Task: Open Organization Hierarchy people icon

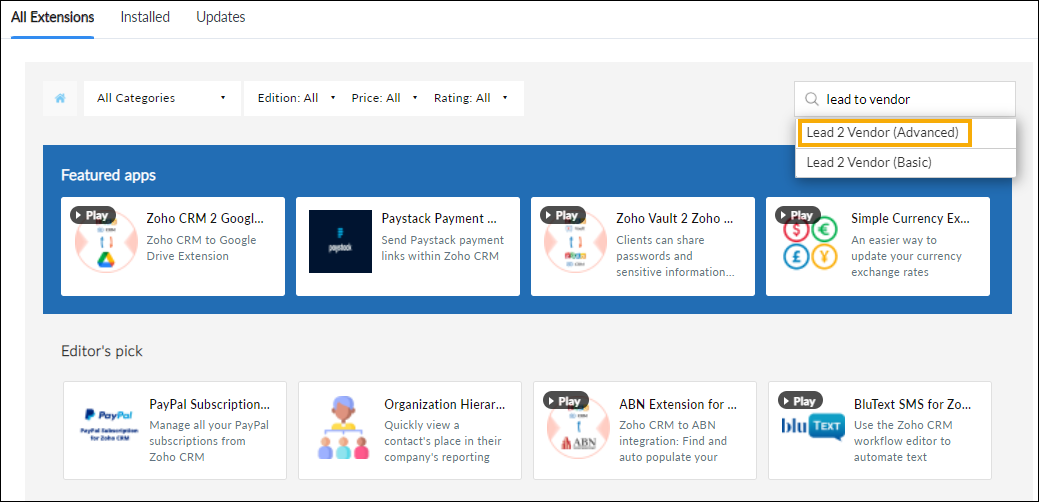Action: (x=343, y=428)
